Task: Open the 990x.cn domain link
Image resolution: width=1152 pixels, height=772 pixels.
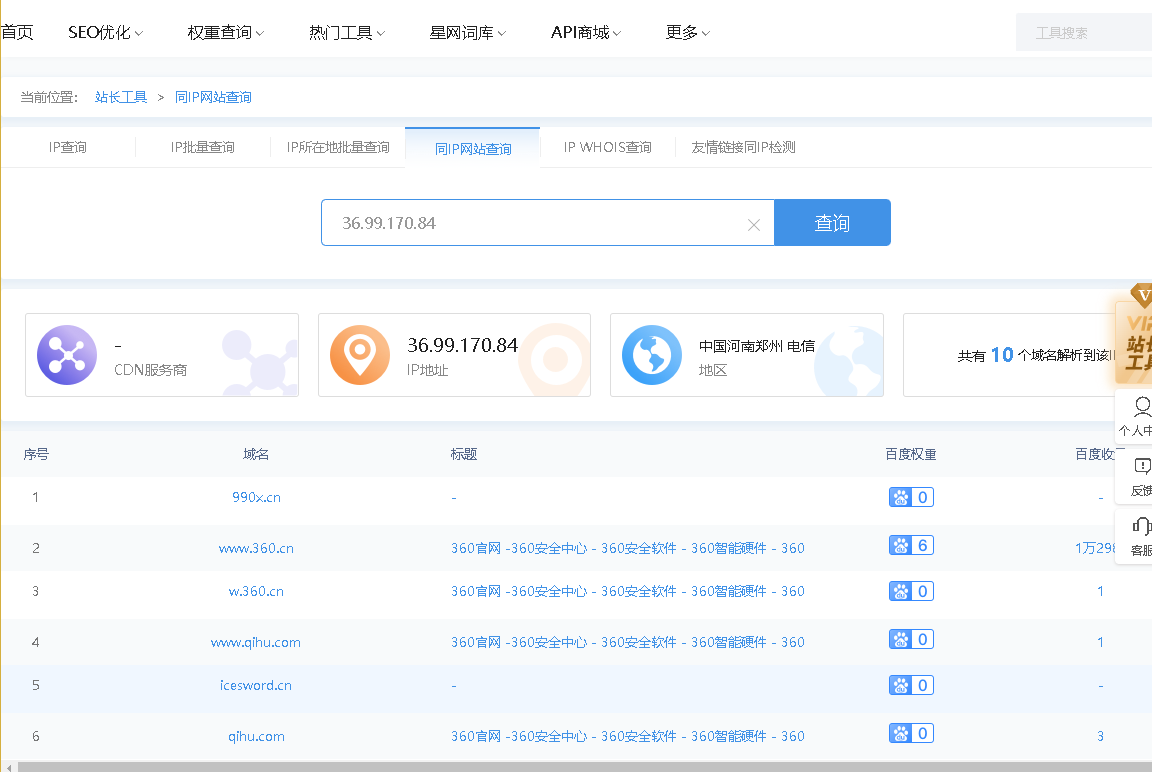Action: pos(256,497)
